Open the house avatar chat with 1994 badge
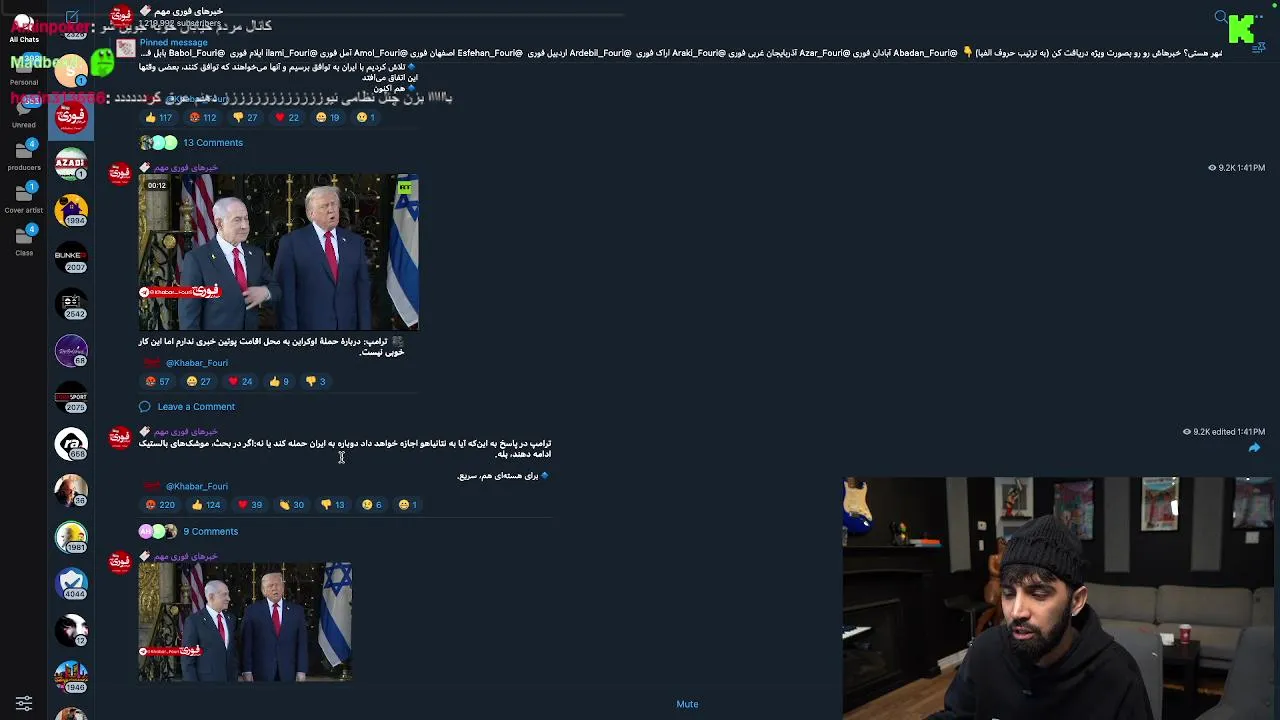The width and height of the screenshot is (1280, 720). click(x=71, y=211)
